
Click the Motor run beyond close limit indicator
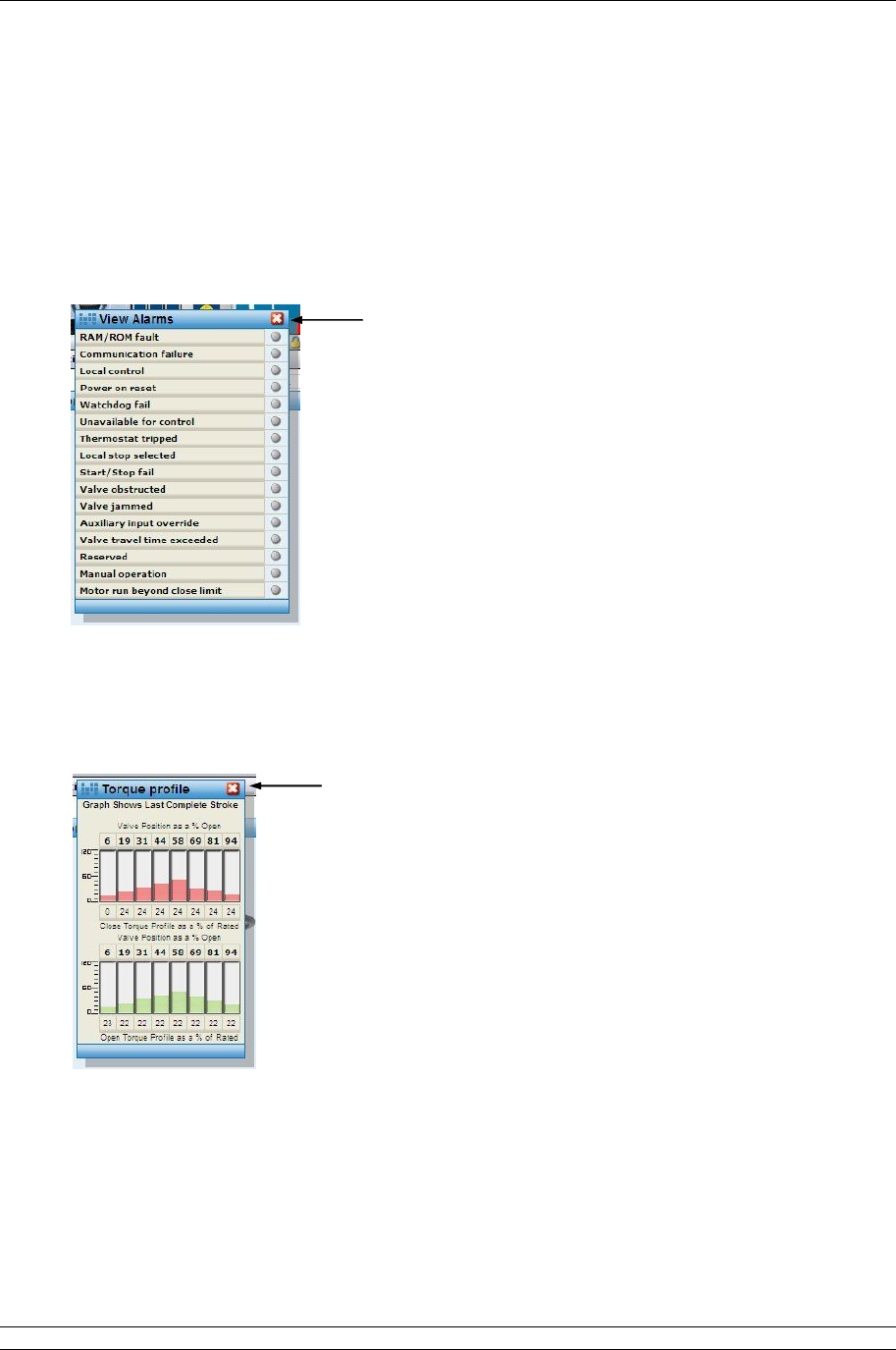(x=276, y=590)
